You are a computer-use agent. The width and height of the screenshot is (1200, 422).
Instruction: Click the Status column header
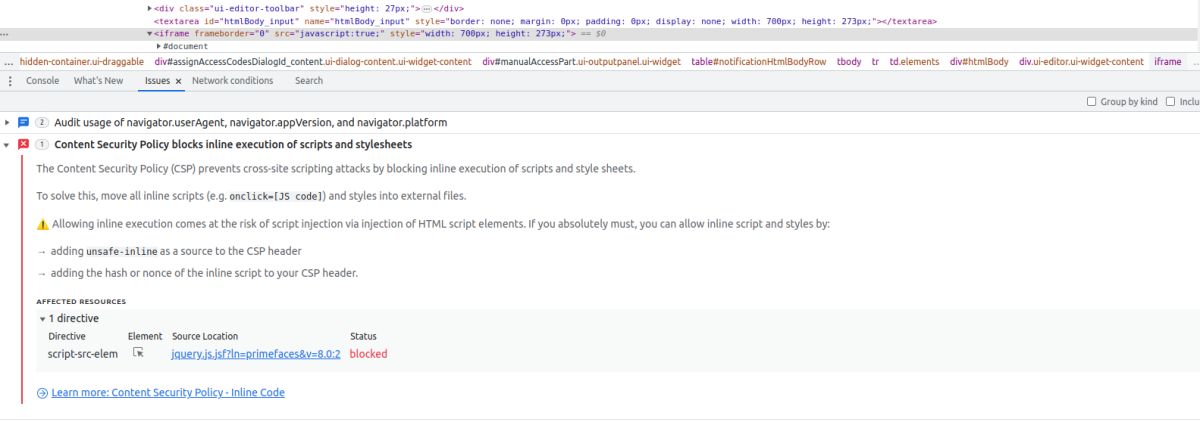[363, 336]
